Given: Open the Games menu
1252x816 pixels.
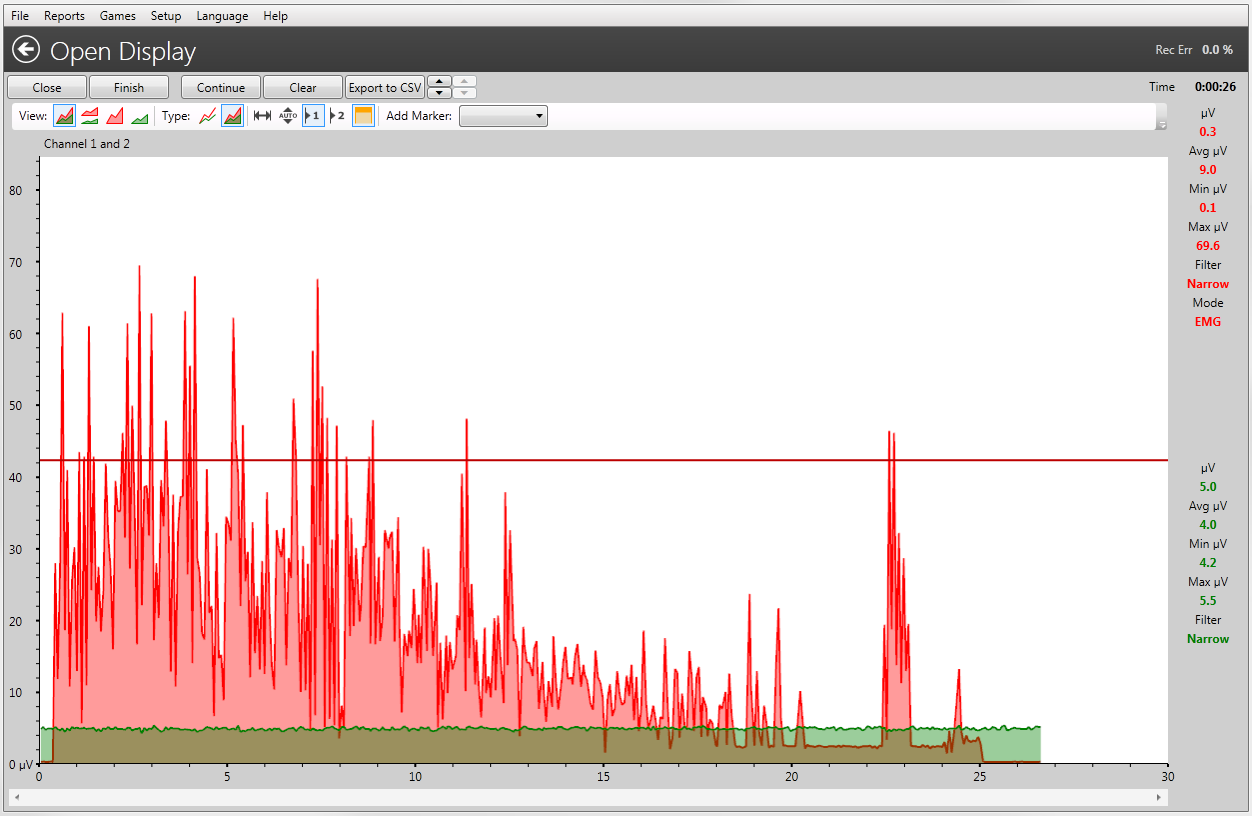Looking at the screenshot, I should (x=118, y=16).
